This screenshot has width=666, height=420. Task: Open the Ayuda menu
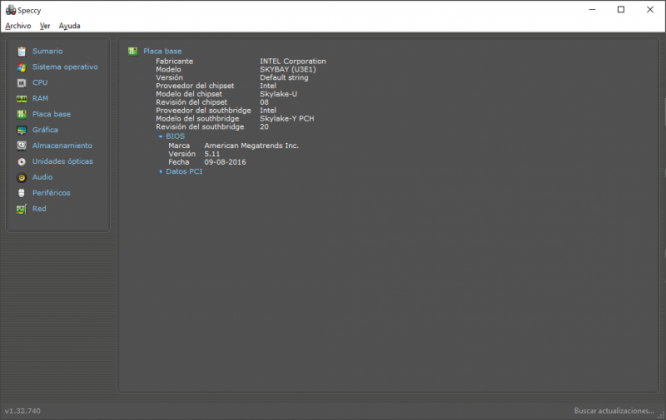(69, 26)
